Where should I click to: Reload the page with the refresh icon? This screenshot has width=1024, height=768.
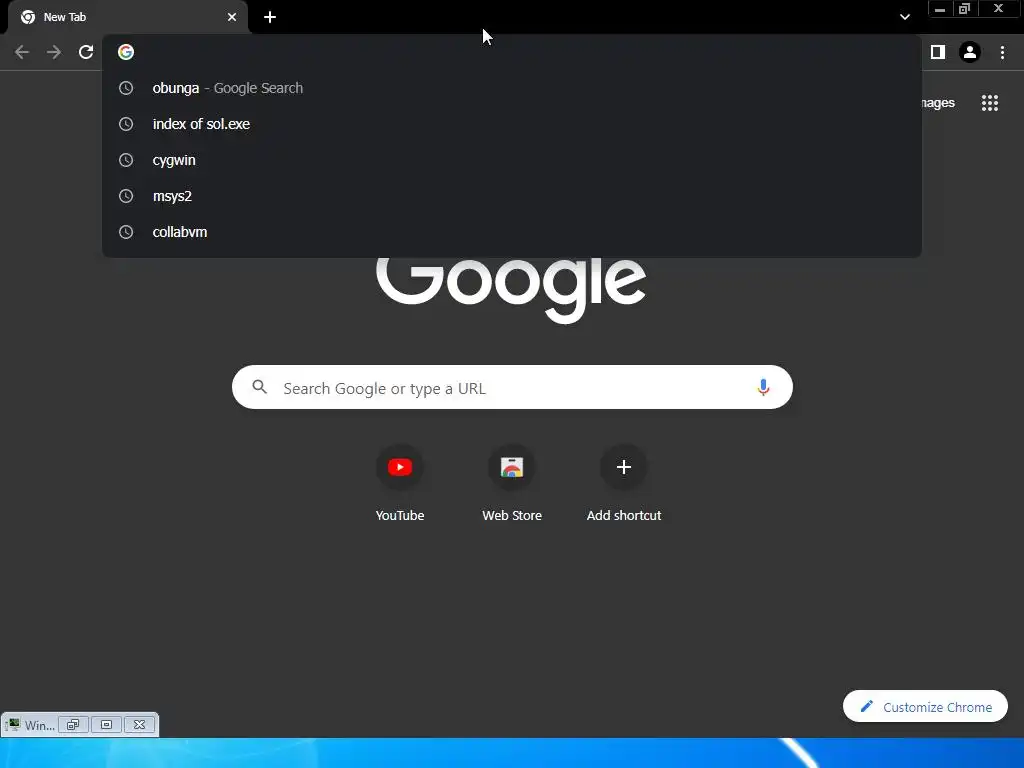tap(86, 52)
